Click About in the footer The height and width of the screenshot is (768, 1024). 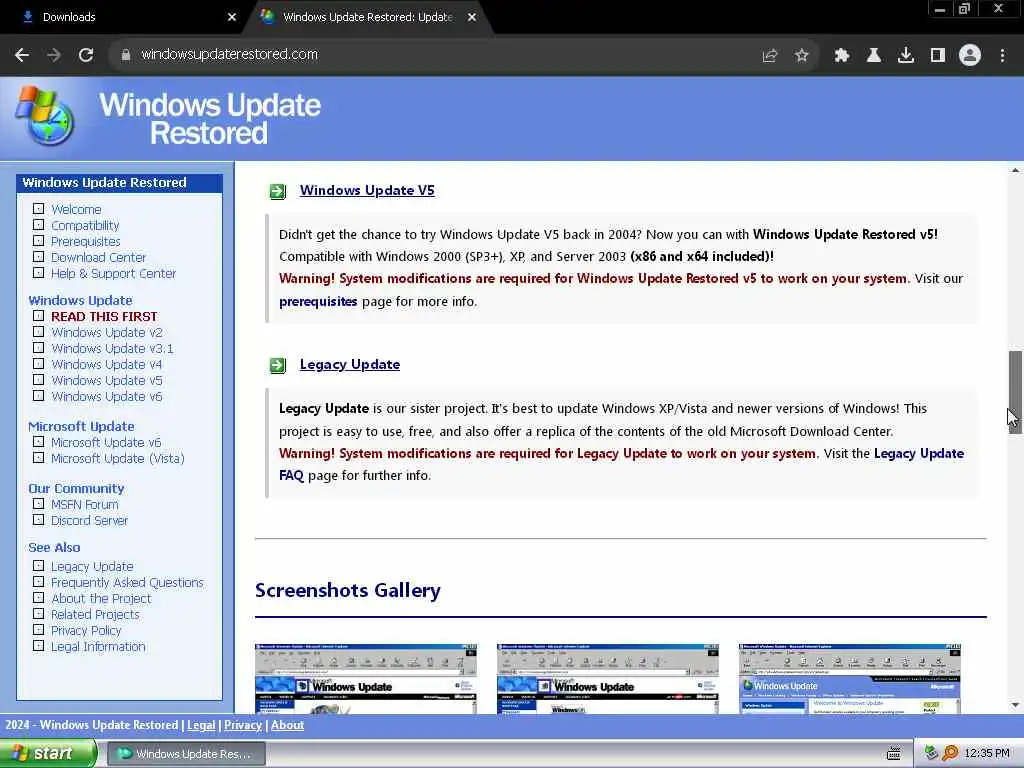(287, 725)
